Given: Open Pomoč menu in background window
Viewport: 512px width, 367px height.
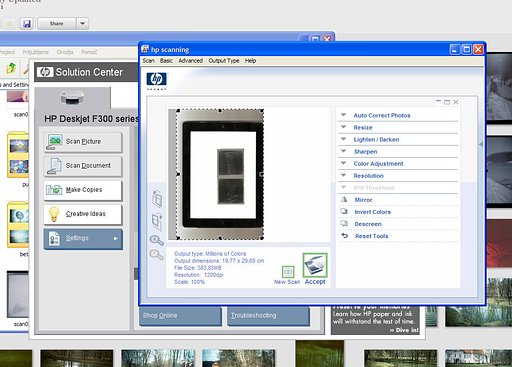Looking at the screenshot, I should pyautogui.click(x=89, y=52).
